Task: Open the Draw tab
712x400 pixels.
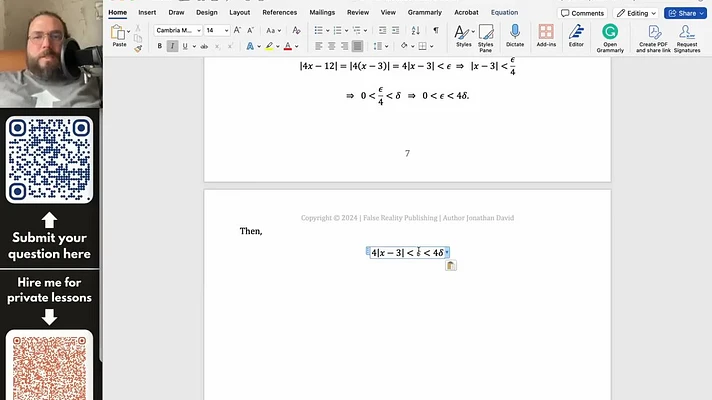Action: point(176,13)
